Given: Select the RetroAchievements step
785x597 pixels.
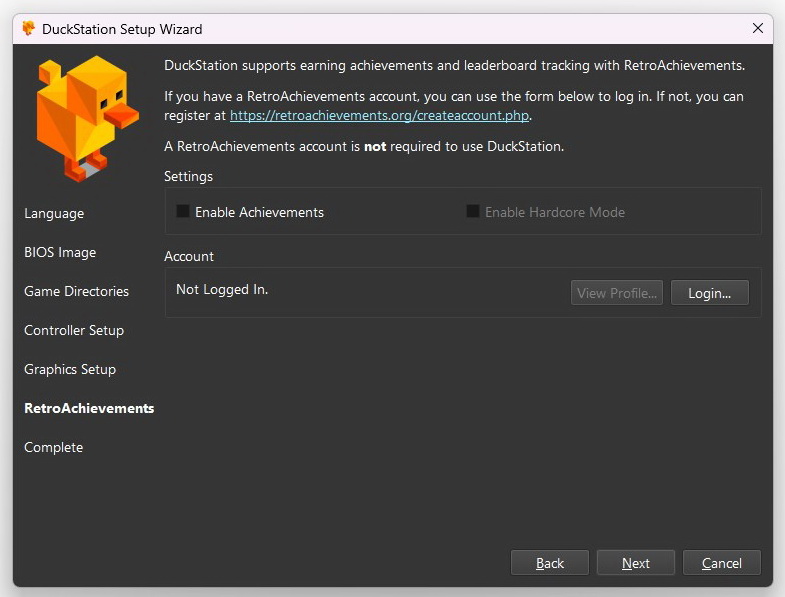Looking at the screenshot, I should (89, 409).
